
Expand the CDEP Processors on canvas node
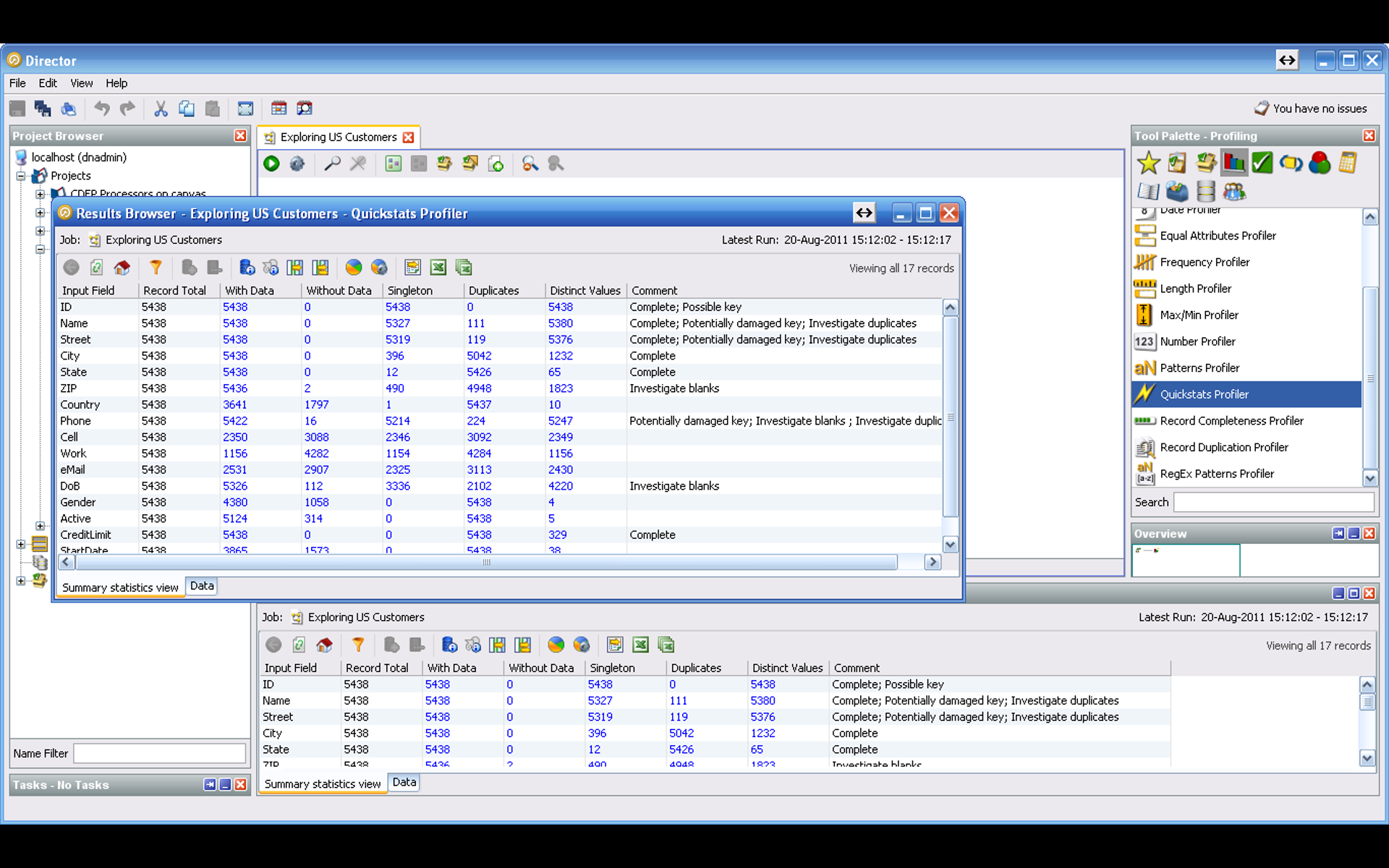click(41, 194)
